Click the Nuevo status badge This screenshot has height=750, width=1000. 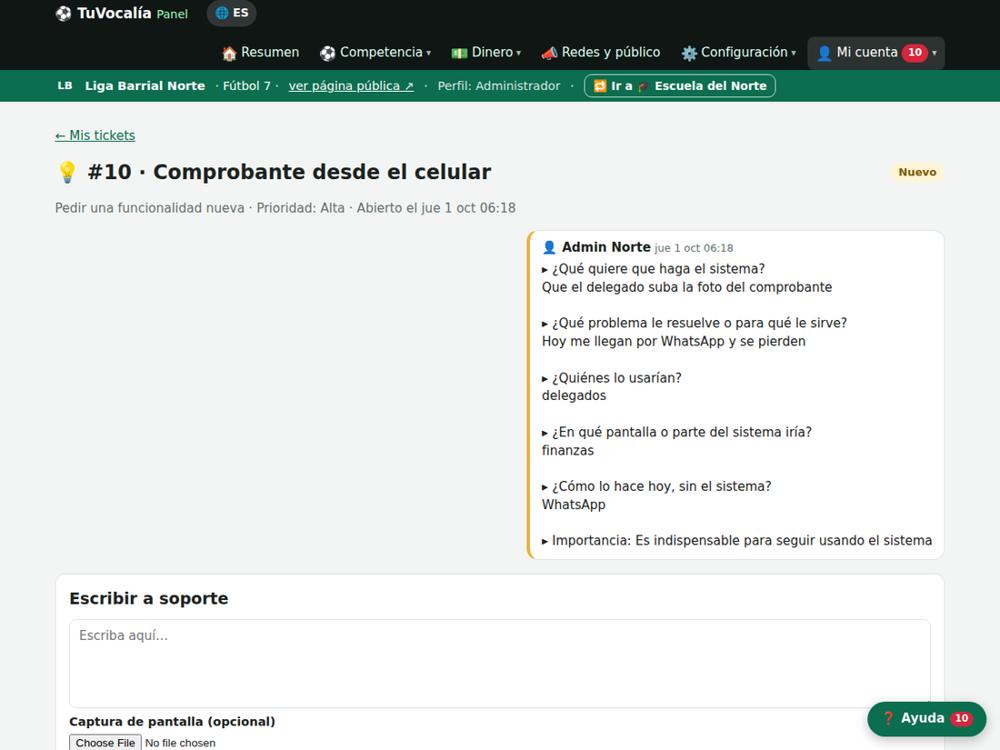point(917,172)
